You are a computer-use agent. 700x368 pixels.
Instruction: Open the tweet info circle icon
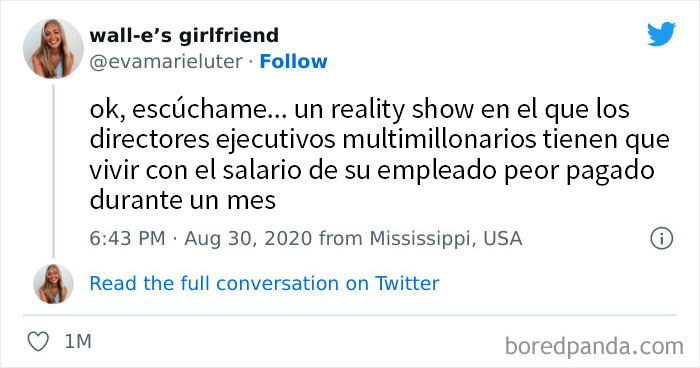(661, 238)
